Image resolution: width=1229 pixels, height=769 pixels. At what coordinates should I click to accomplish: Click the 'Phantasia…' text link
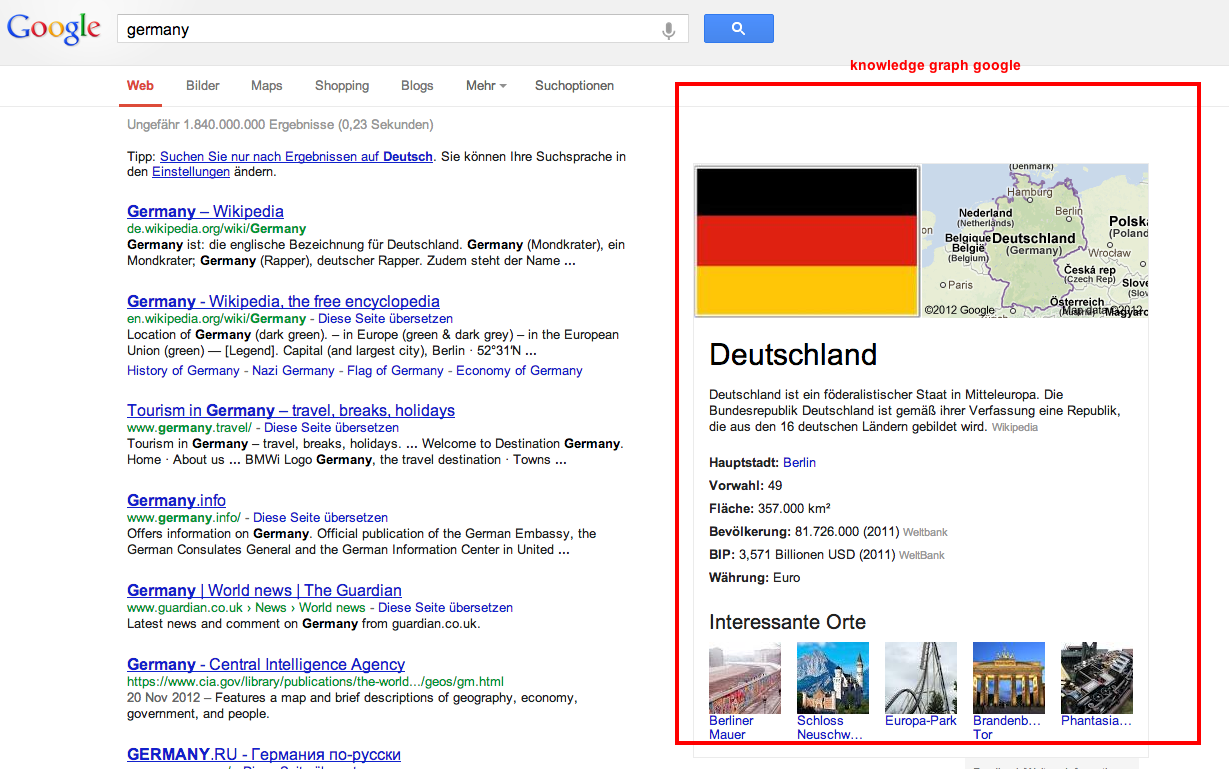(x=1096, y=720)
